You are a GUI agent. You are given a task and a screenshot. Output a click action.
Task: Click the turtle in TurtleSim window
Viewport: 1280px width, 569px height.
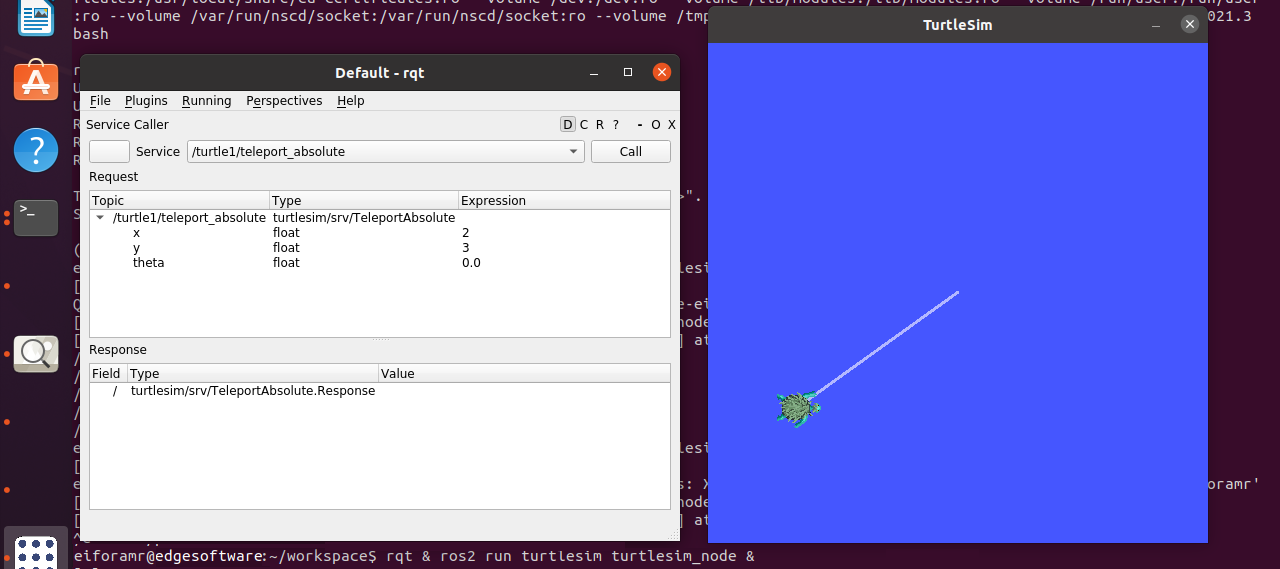tap(797, 408)
